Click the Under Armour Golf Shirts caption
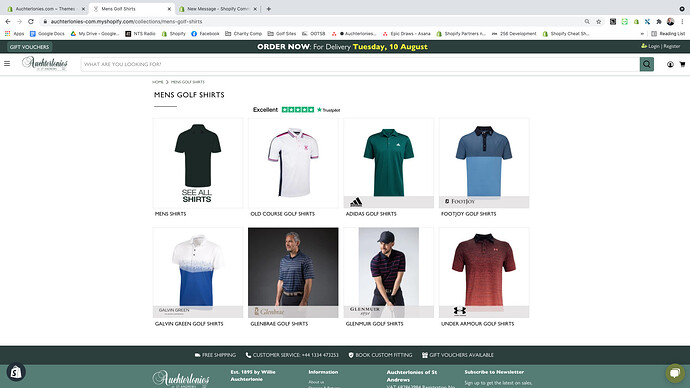 477,324
